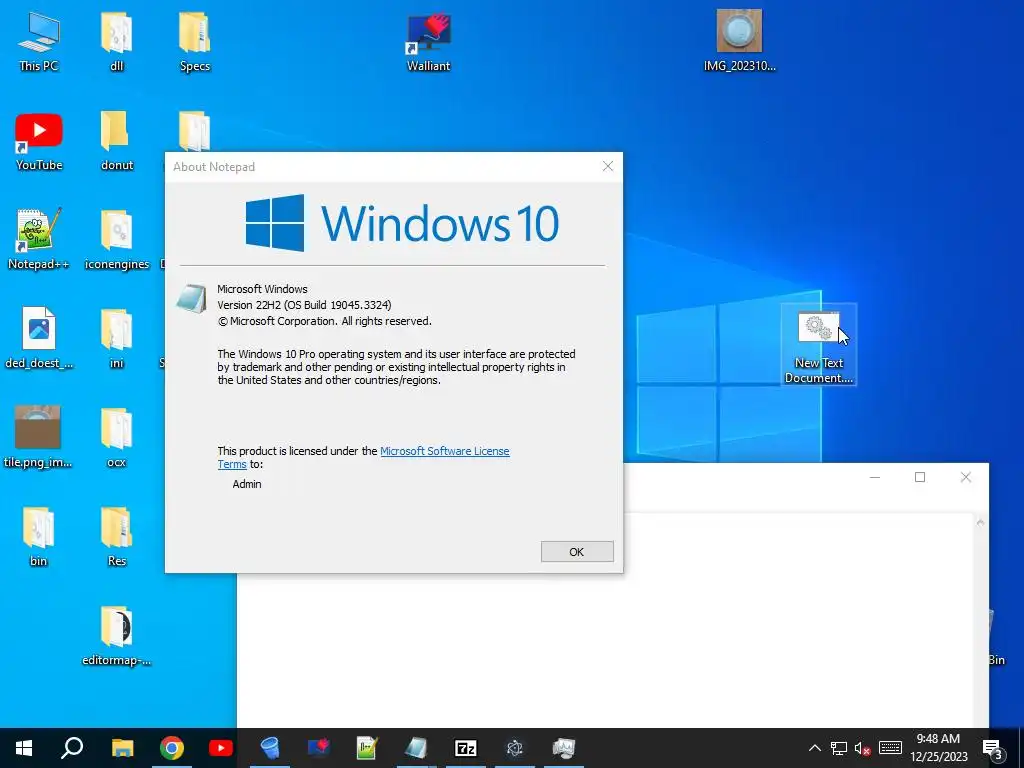Click the blue bin taskbar icon
Viewport: 1024px width, 768px height.
click(x=270, y=748)
